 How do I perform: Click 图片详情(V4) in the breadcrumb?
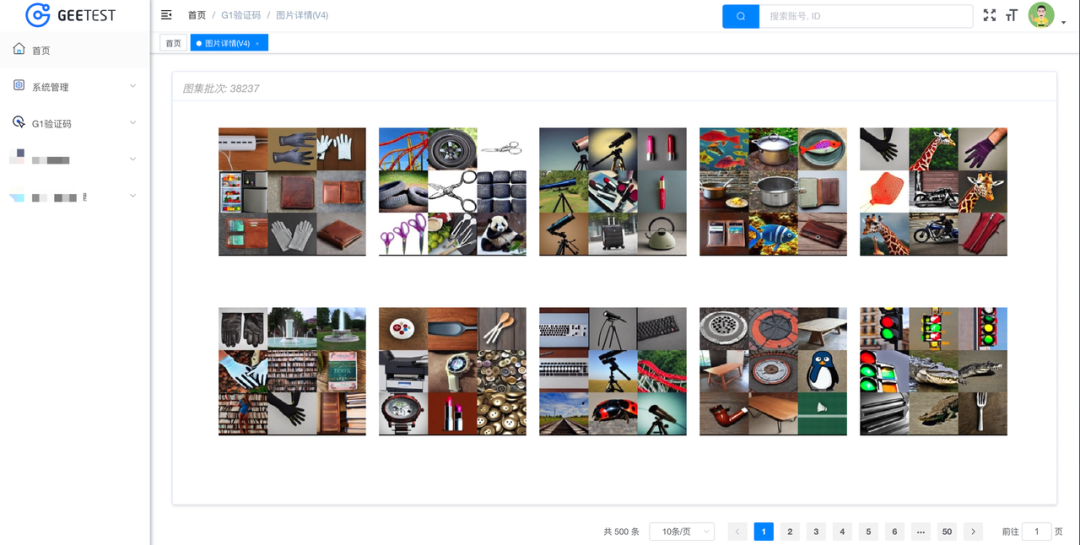302,15
